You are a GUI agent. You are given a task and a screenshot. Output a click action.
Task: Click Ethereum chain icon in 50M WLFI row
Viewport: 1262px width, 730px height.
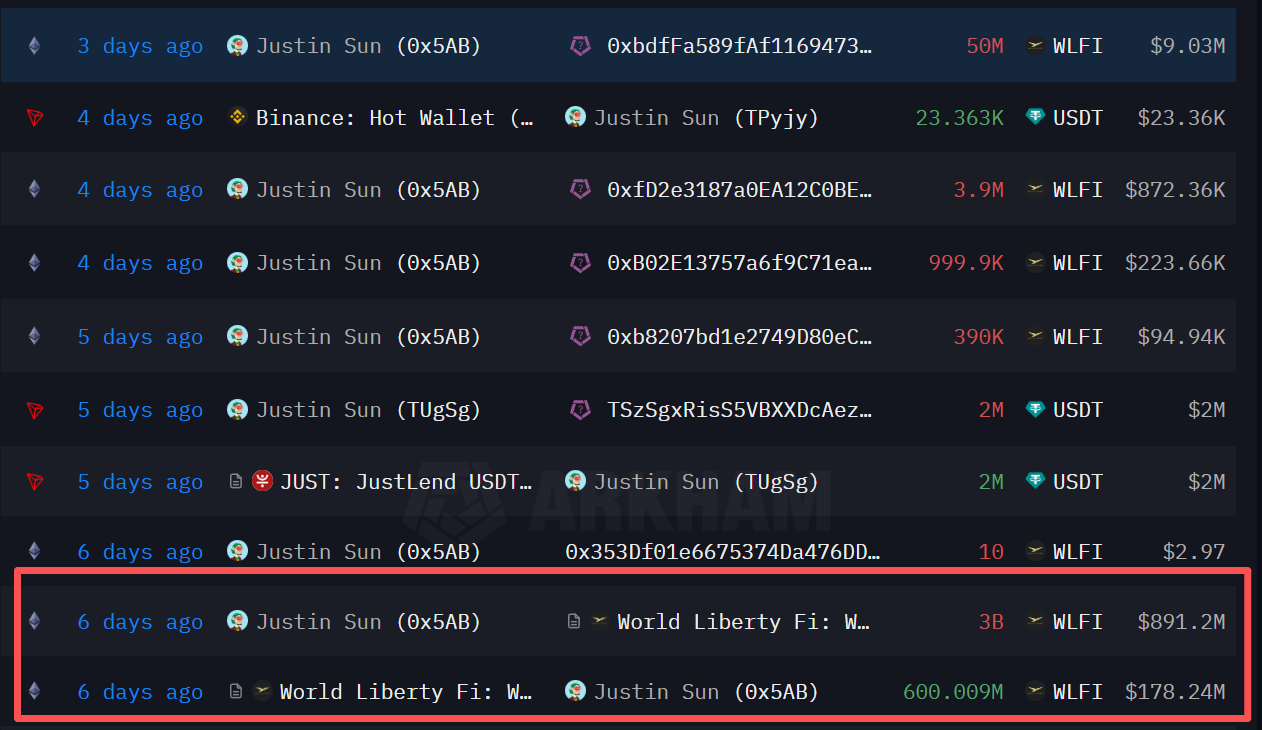[35, 45]
